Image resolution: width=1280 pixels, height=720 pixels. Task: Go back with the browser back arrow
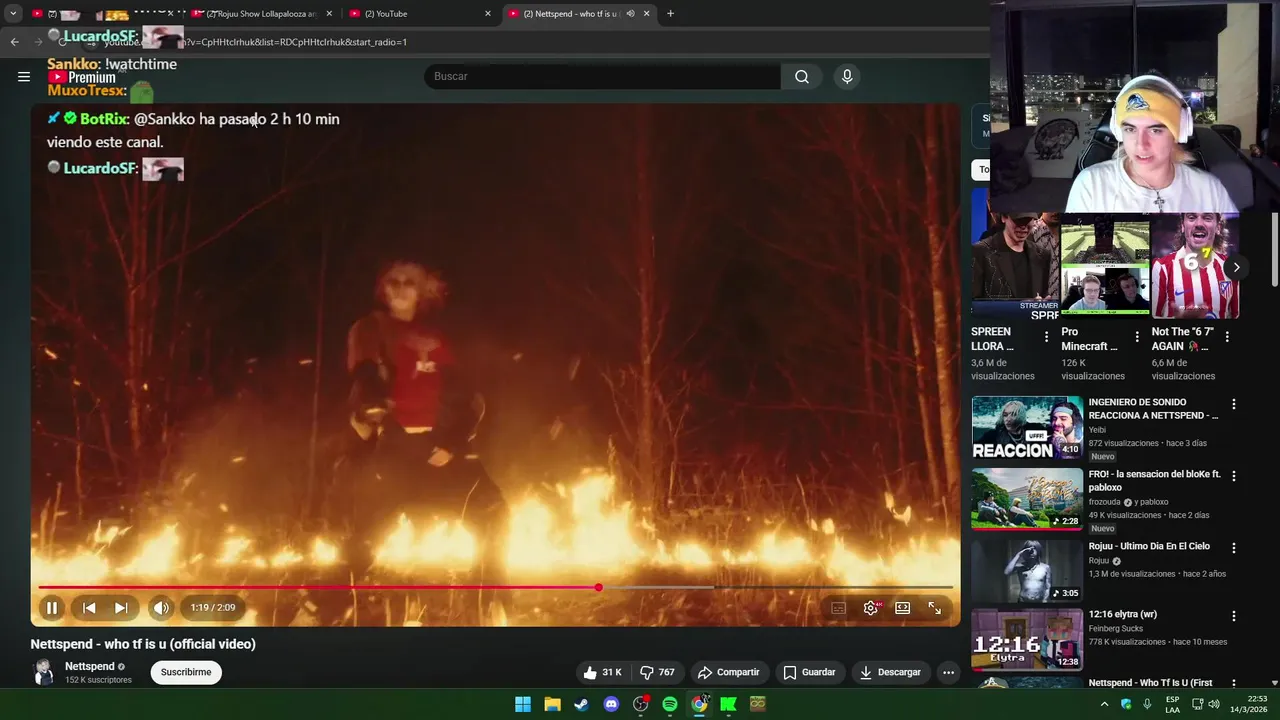coord(14,42)
